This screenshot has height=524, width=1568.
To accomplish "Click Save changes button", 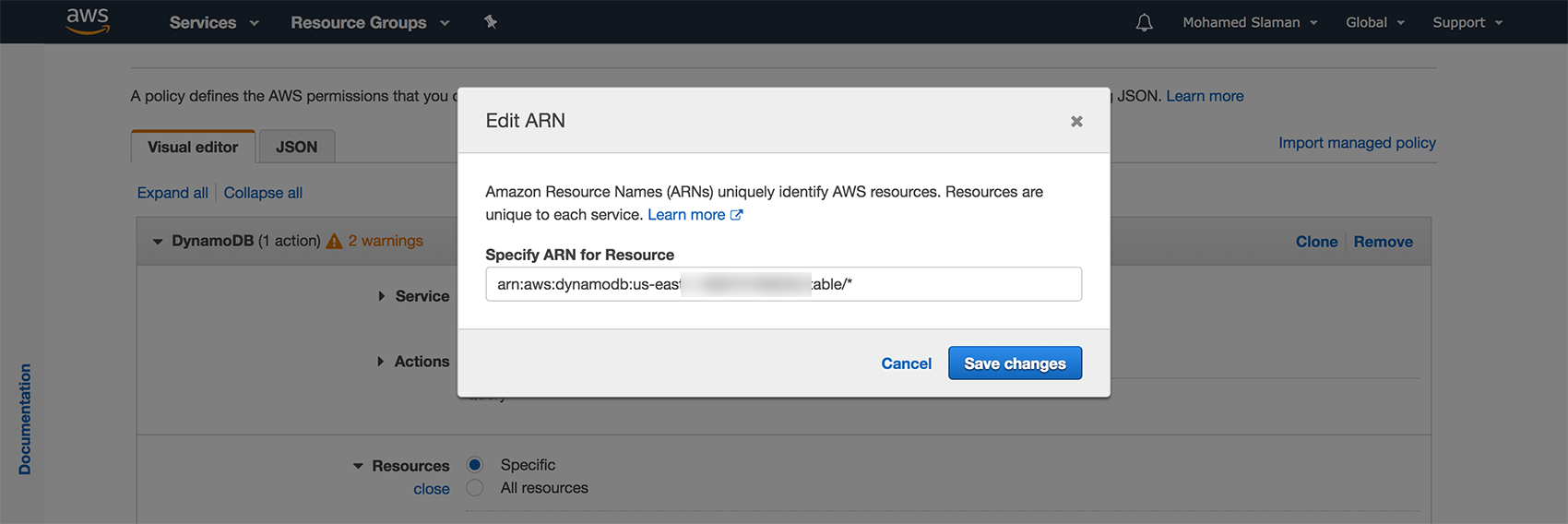I will pos(1015,363).
